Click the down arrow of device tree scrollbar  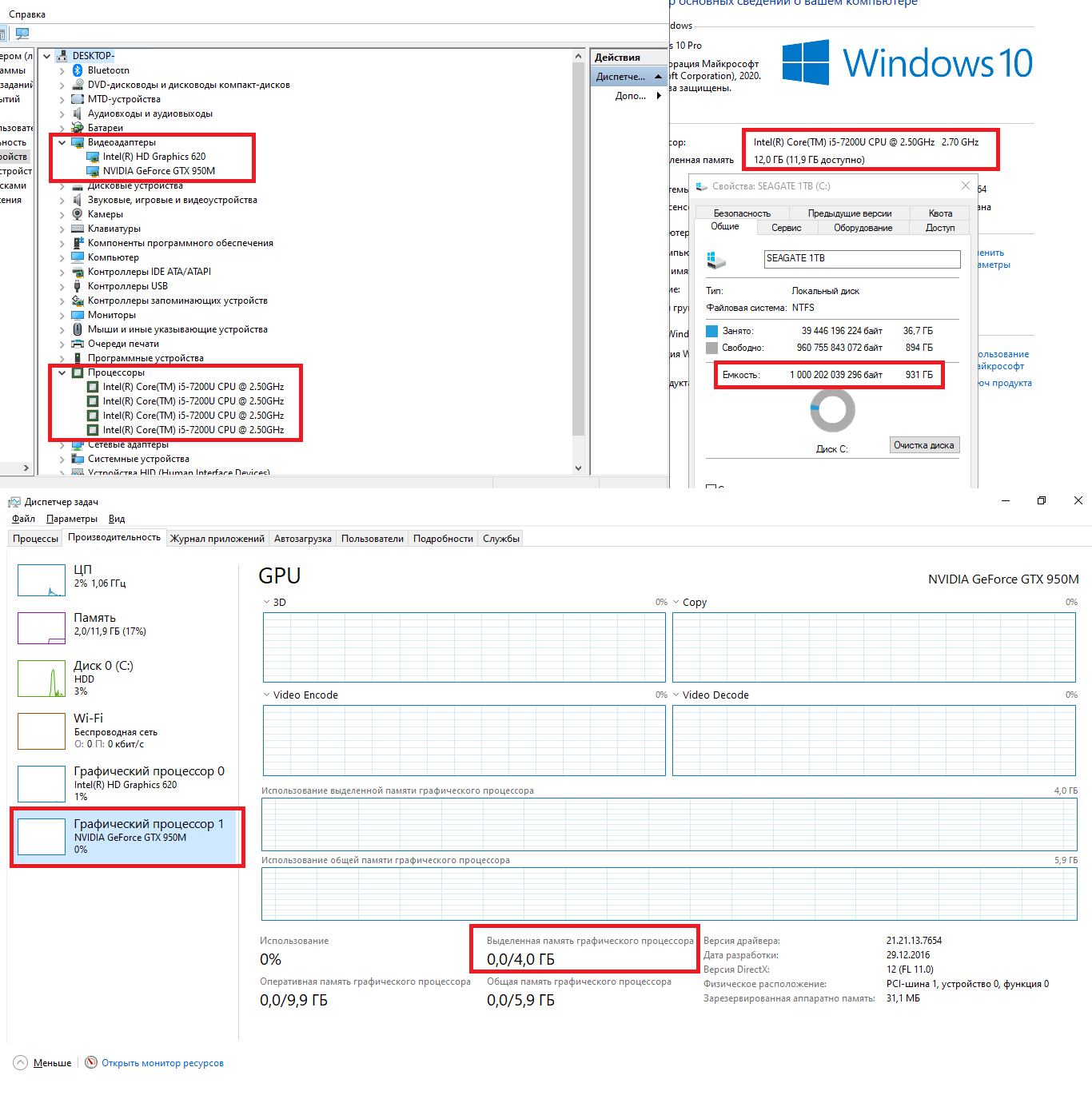(579, 468)
